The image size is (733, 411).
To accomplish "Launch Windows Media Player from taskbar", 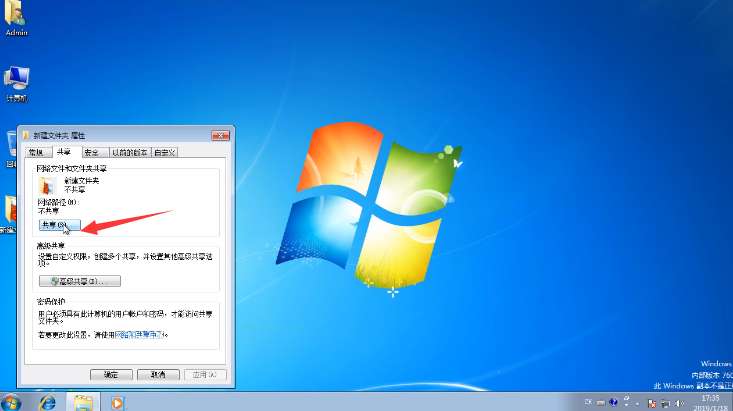I will (118, 403).
